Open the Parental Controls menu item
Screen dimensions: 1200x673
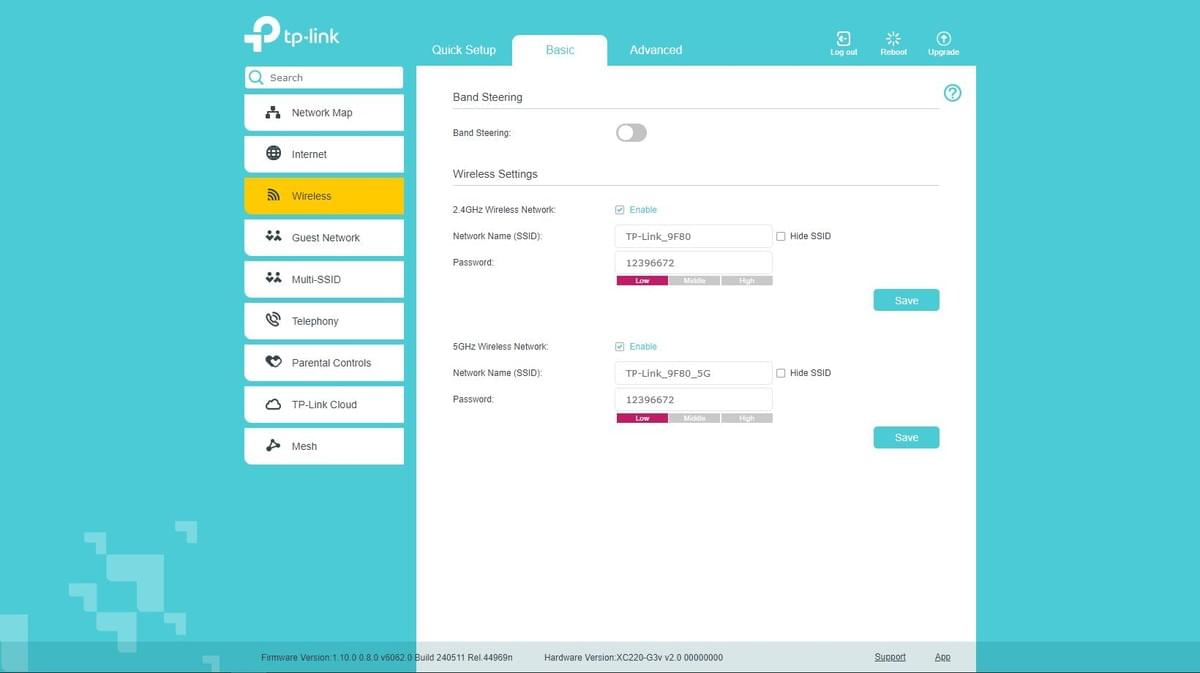tap(324, 363)
